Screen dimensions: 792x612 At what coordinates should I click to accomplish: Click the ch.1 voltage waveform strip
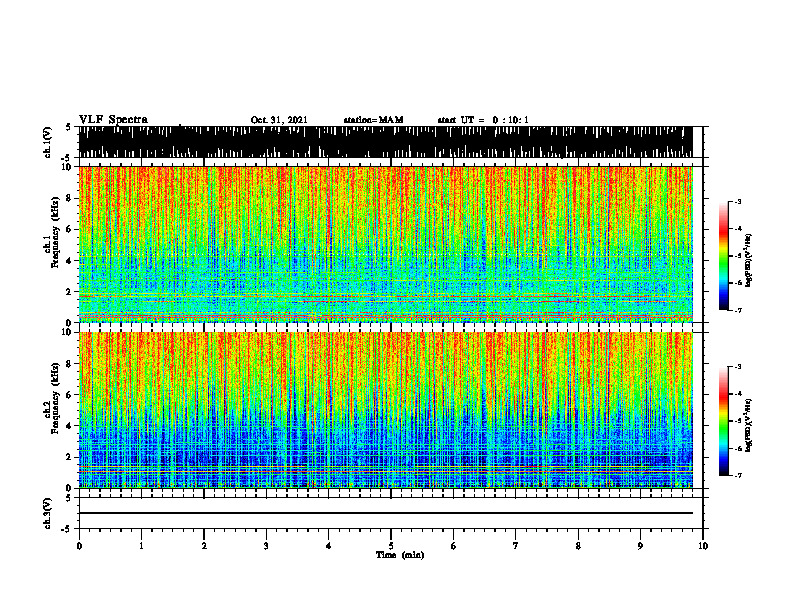[x=385, y=142]
